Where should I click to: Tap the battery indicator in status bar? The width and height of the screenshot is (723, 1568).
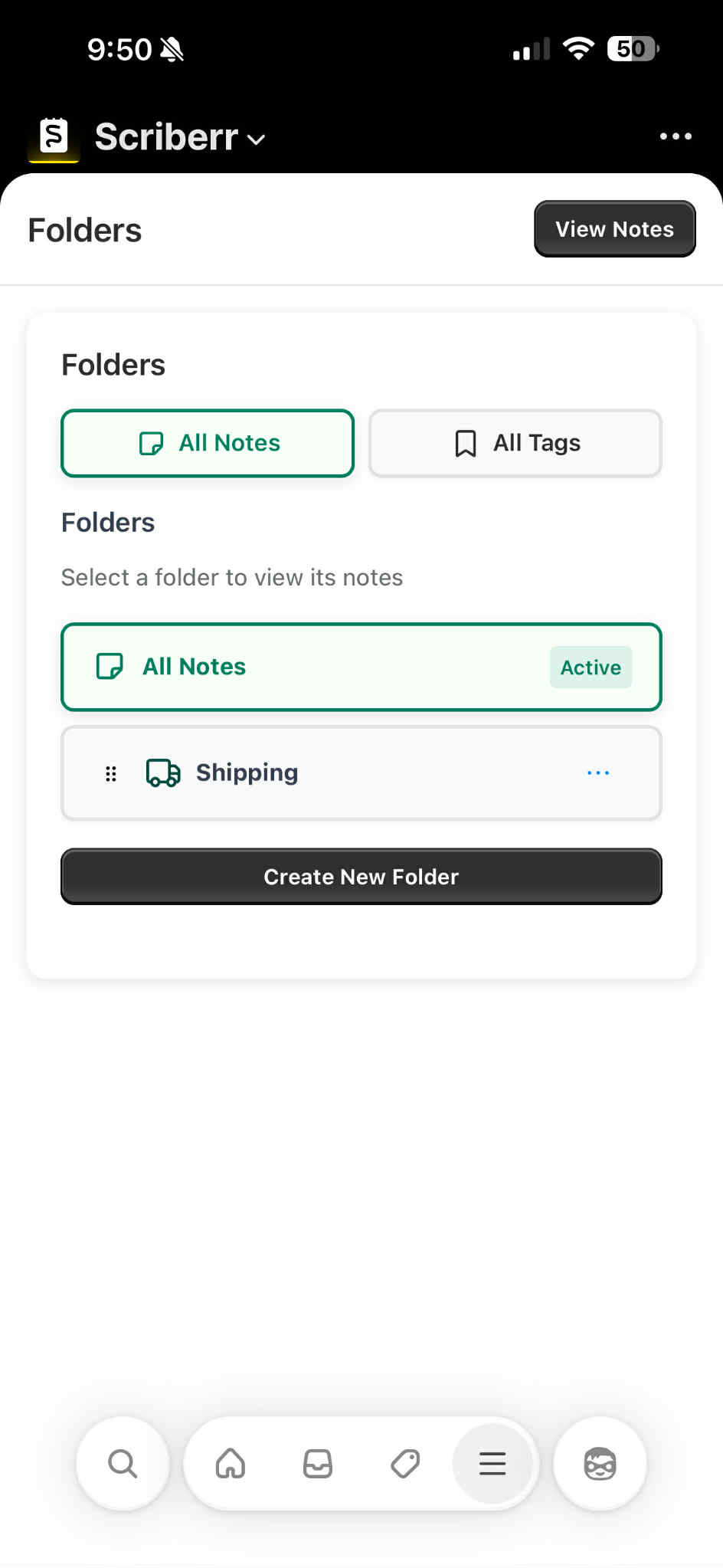click(633, 49)
